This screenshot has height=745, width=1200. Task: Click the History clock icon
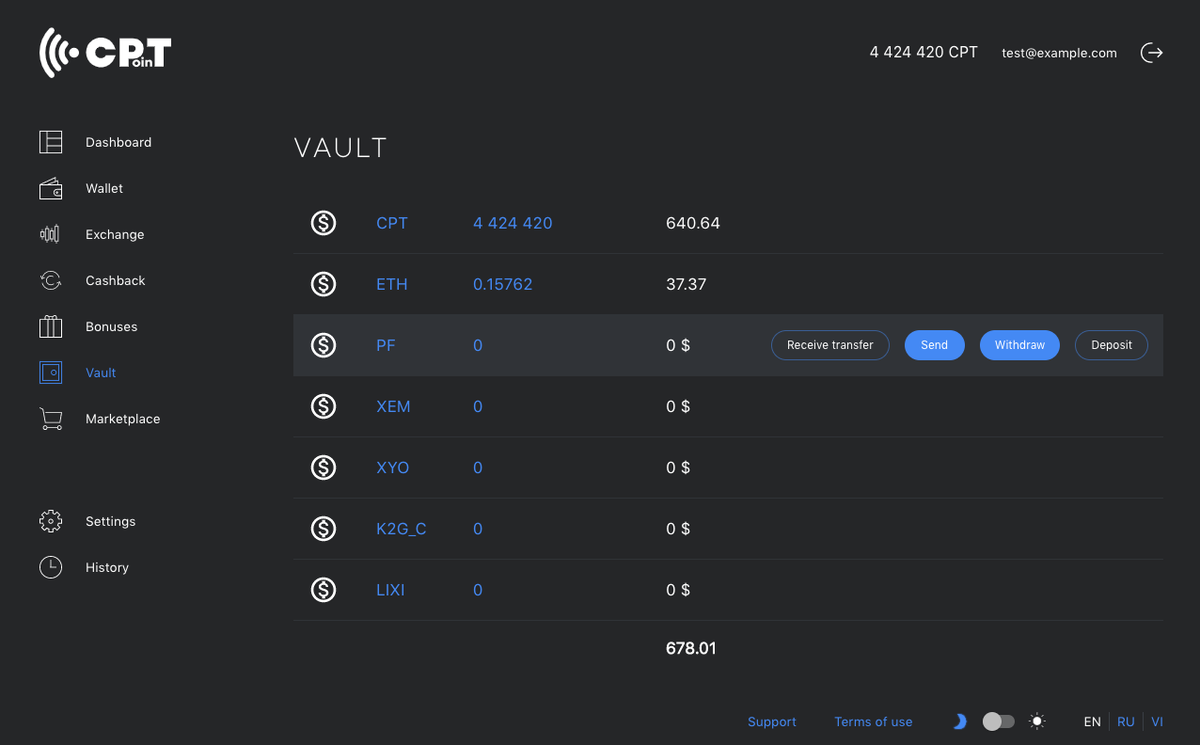click(51, 567)
